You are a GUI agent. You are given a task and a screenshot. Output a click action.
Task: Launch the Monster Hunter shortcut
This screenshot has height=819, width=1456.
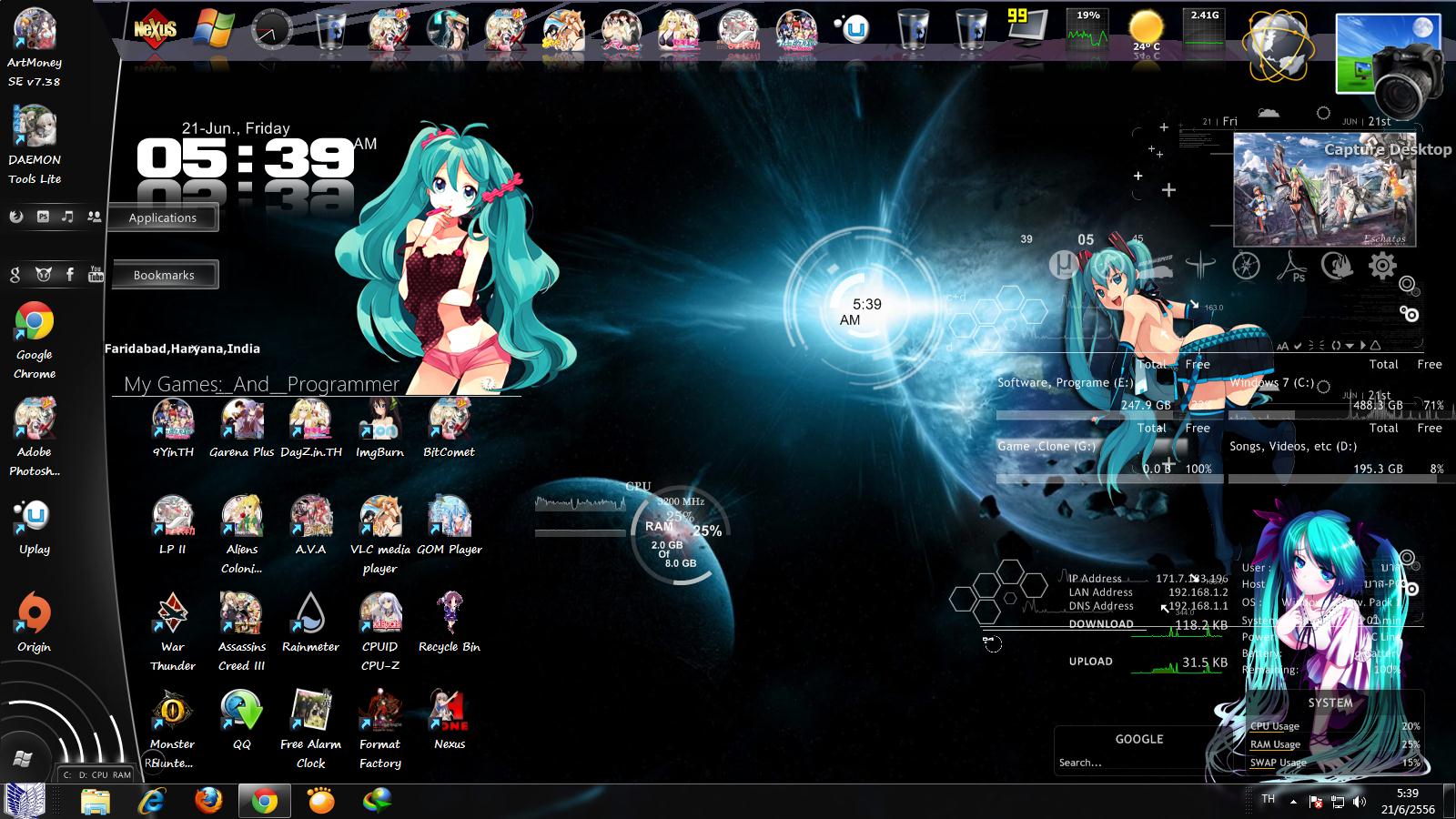(173, 730)
